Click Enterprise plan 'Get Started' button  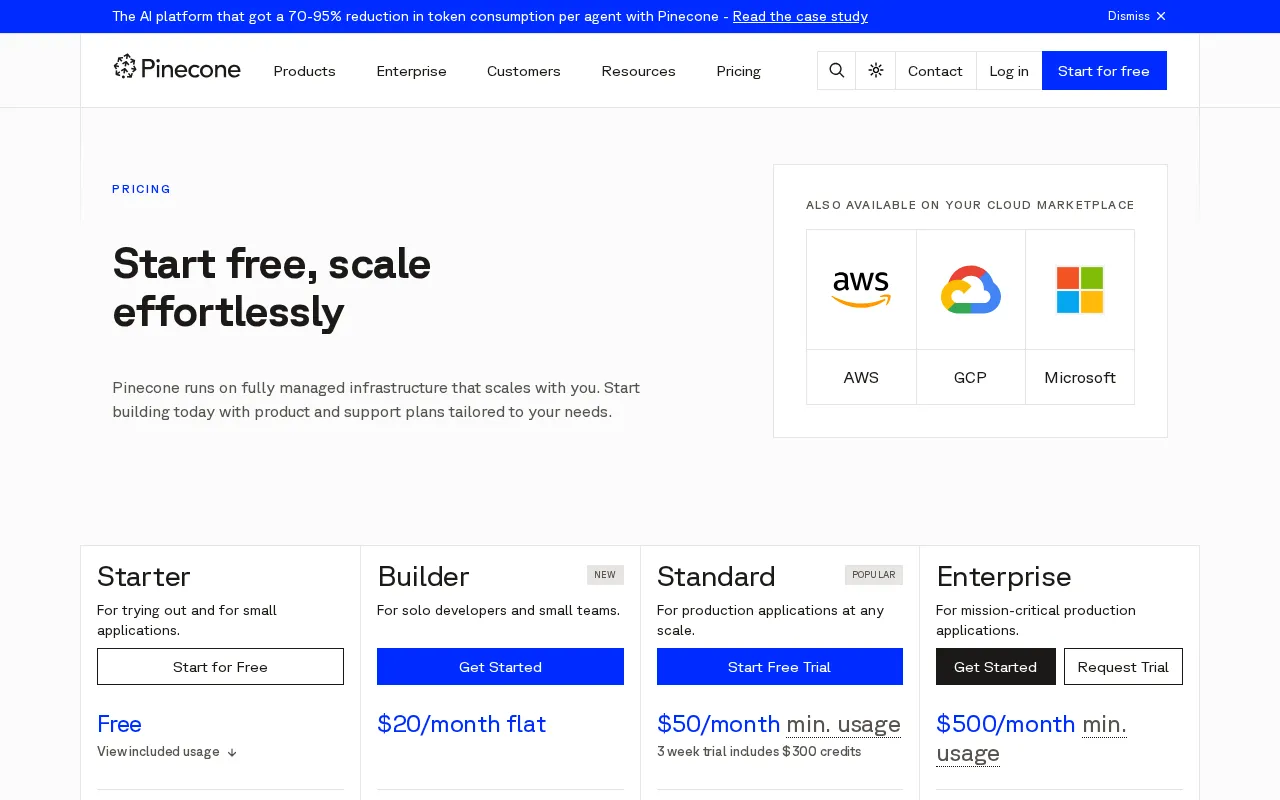click(x=996, y=667)
